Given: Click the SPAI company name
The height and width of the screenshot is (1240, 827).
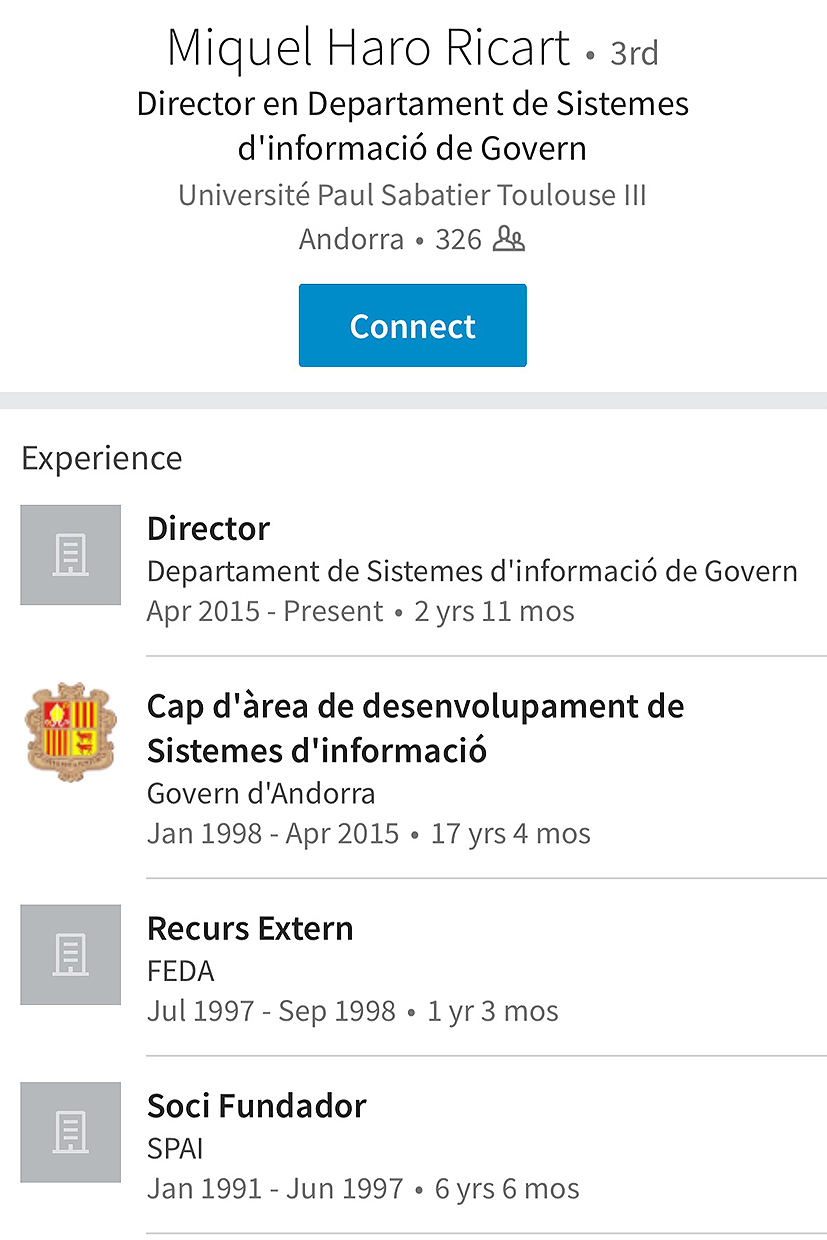Looking at the screenshot, I should tap(175, 1149).
